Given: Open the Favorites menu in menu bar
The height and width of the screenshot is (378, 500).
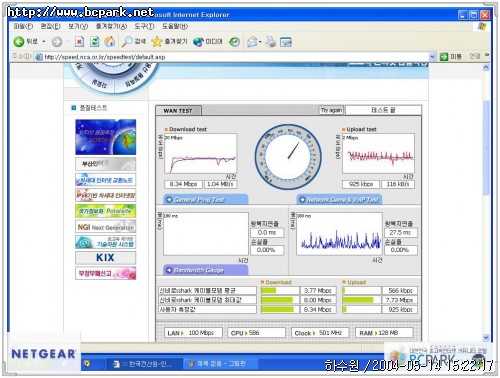Looking at the screenshot, I should (x=111, y=26).
